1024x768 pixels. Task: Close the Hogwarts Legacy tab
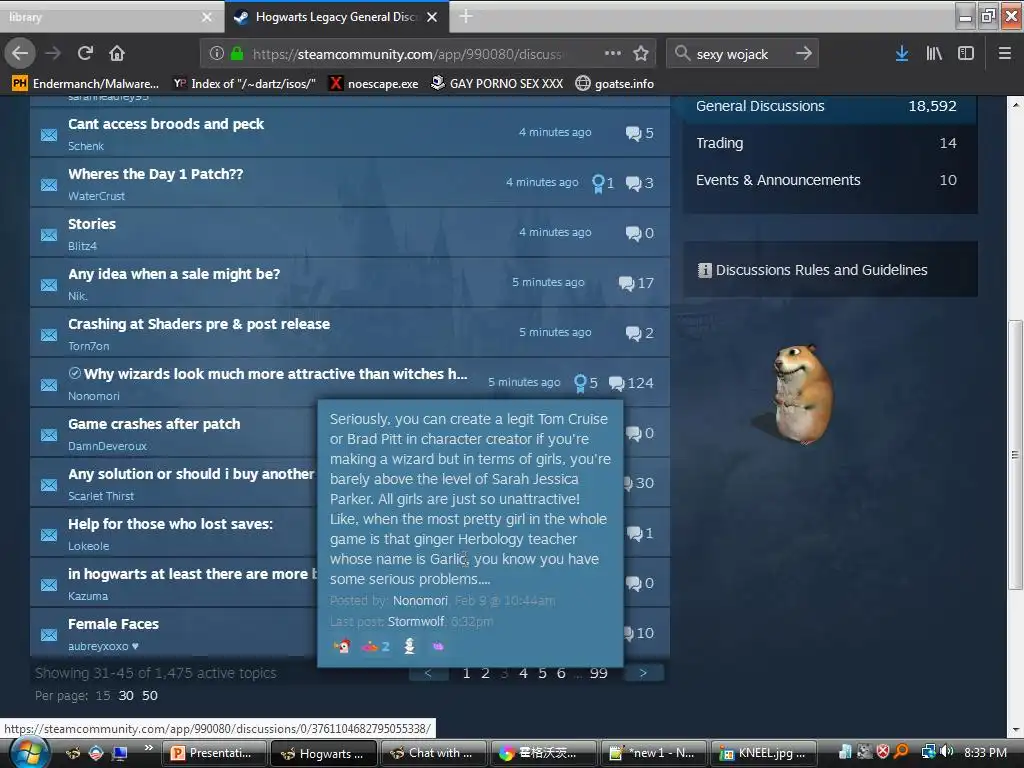432,17
